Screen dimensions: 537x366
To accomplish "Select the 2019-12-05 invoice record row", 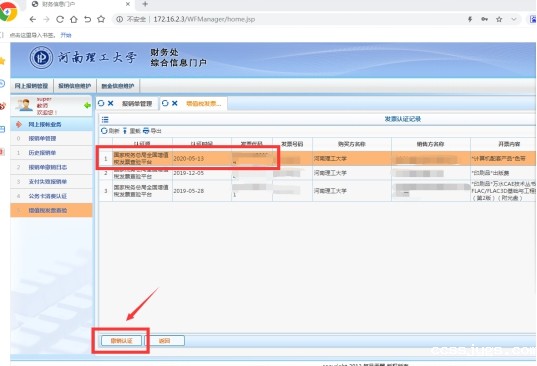I will [x=317, y=173].
